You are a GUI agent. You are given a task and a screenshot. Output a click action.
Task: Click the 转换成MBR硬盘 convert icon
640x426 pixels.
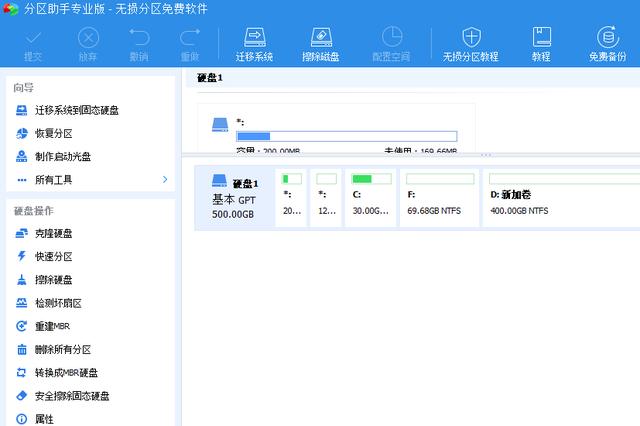click(21, 373)
